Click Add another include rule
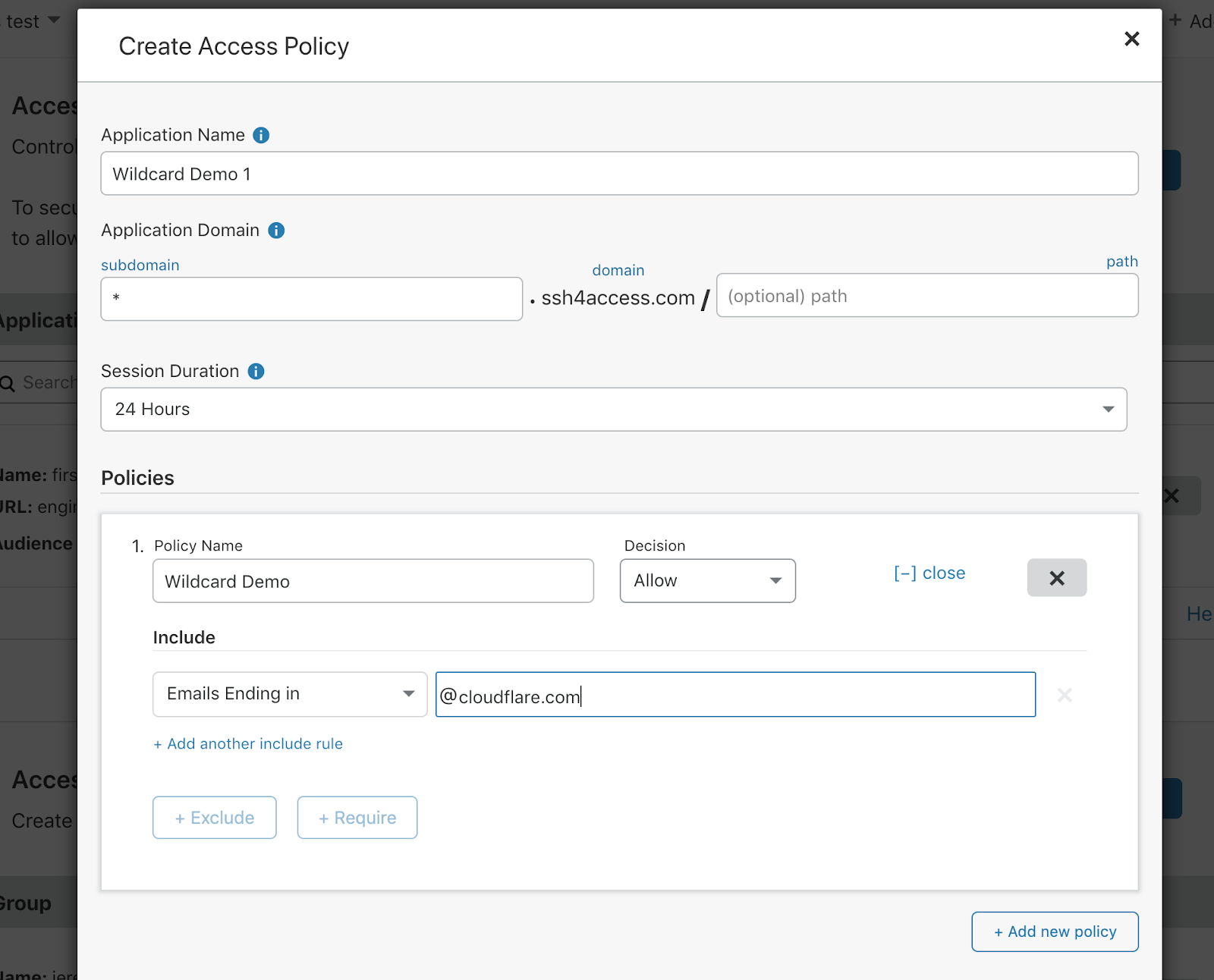Viewport: 1214px width, 980px height. (247, 743)
